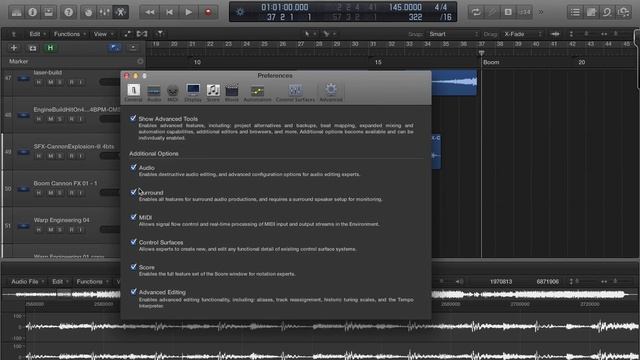Toggle the green Hide tracks H button
The image size is (640, 360).
[51, 48]
